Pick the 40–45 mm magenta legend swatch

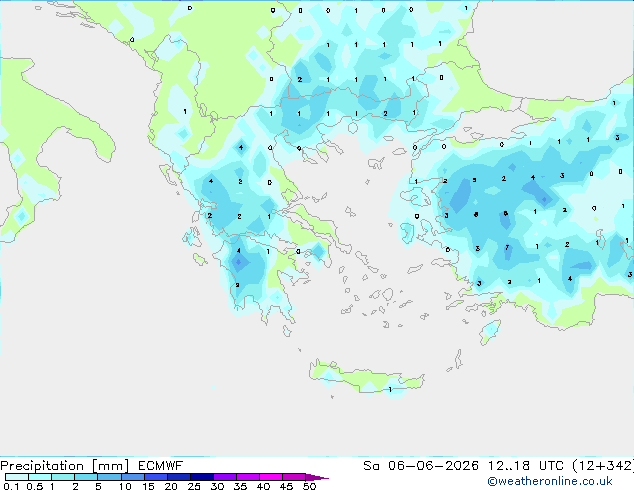271,477
